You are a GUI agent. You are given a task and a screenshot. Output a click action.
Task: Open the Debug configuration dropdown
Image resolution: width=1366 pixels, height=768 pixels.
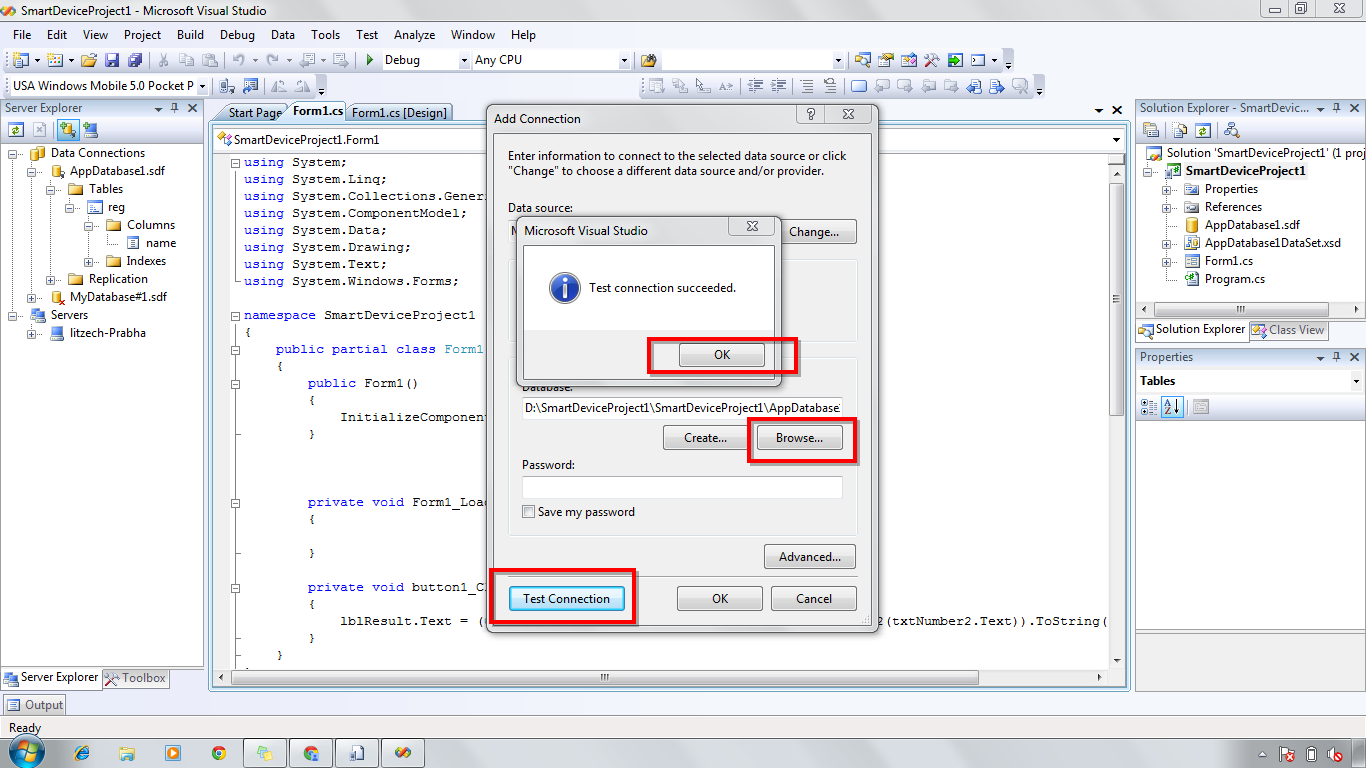[x=463, y=60]
